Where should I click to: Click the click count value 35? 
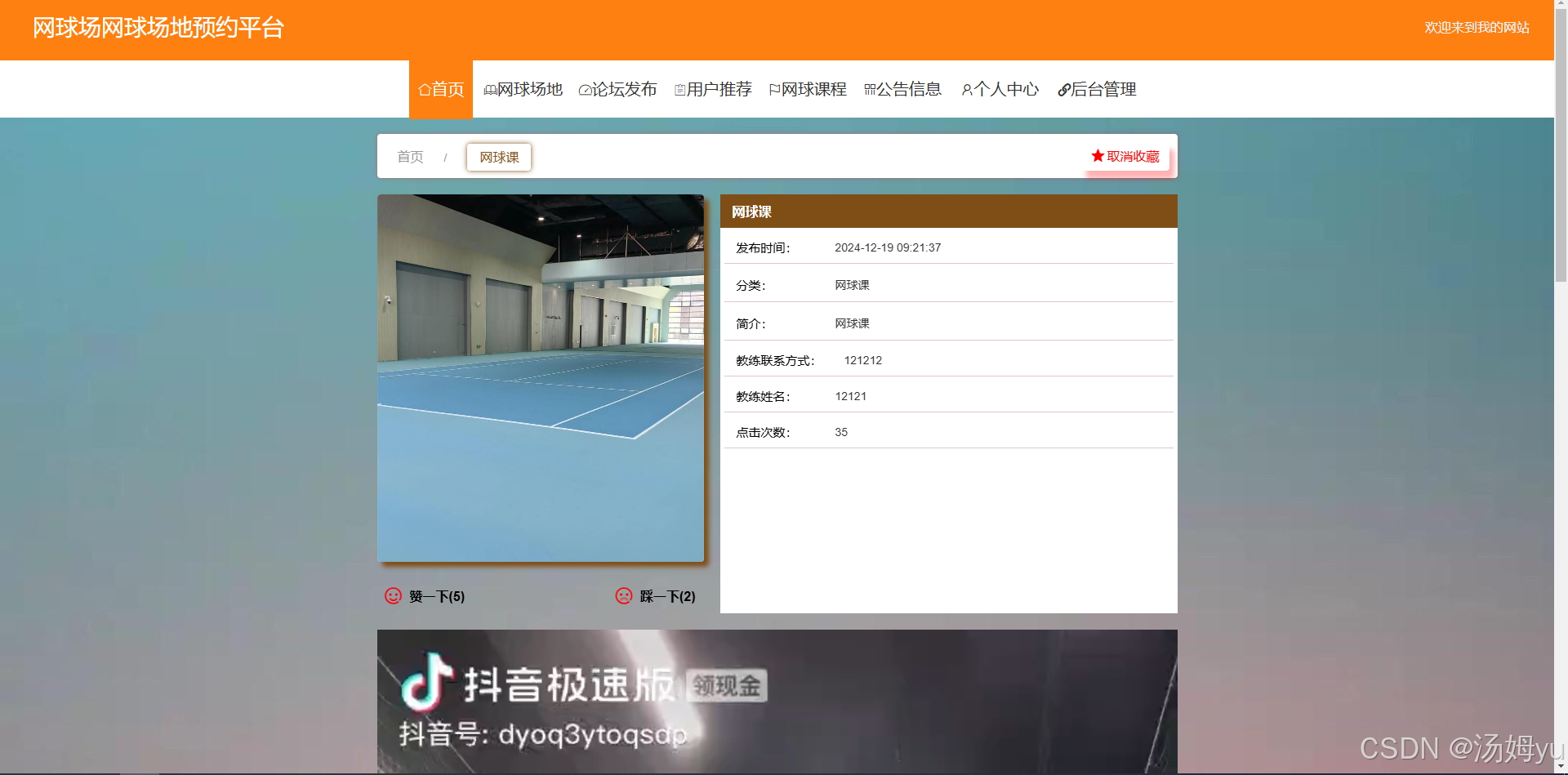[x=841, y=432]
